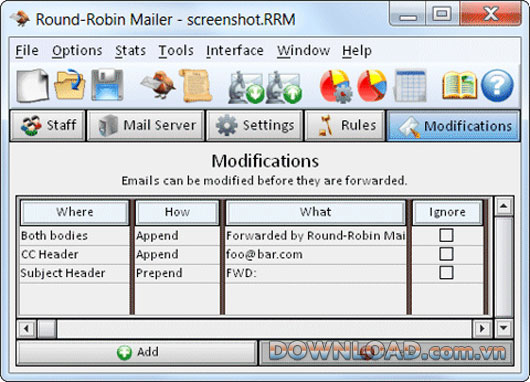Open the Help menu
530x382 pixels.
coord(357,51)
